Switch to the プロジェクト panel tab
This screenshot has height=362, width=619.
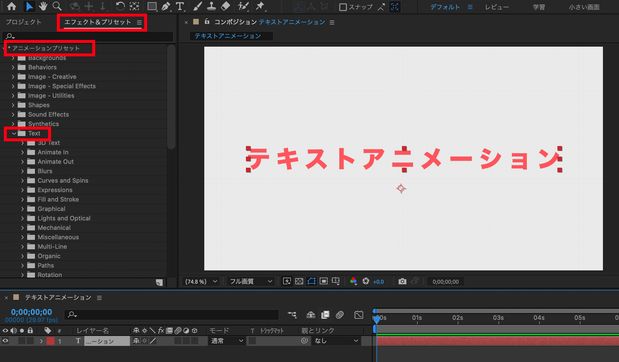click(23, 22)
